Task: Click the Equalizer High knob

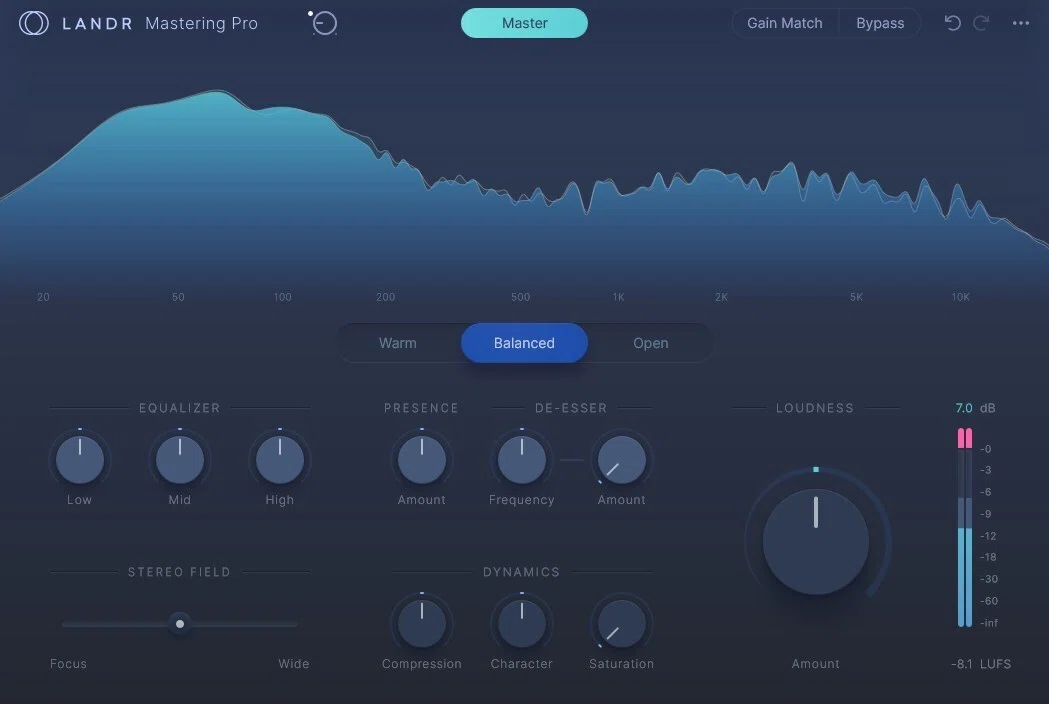Action: pos(280,460)
